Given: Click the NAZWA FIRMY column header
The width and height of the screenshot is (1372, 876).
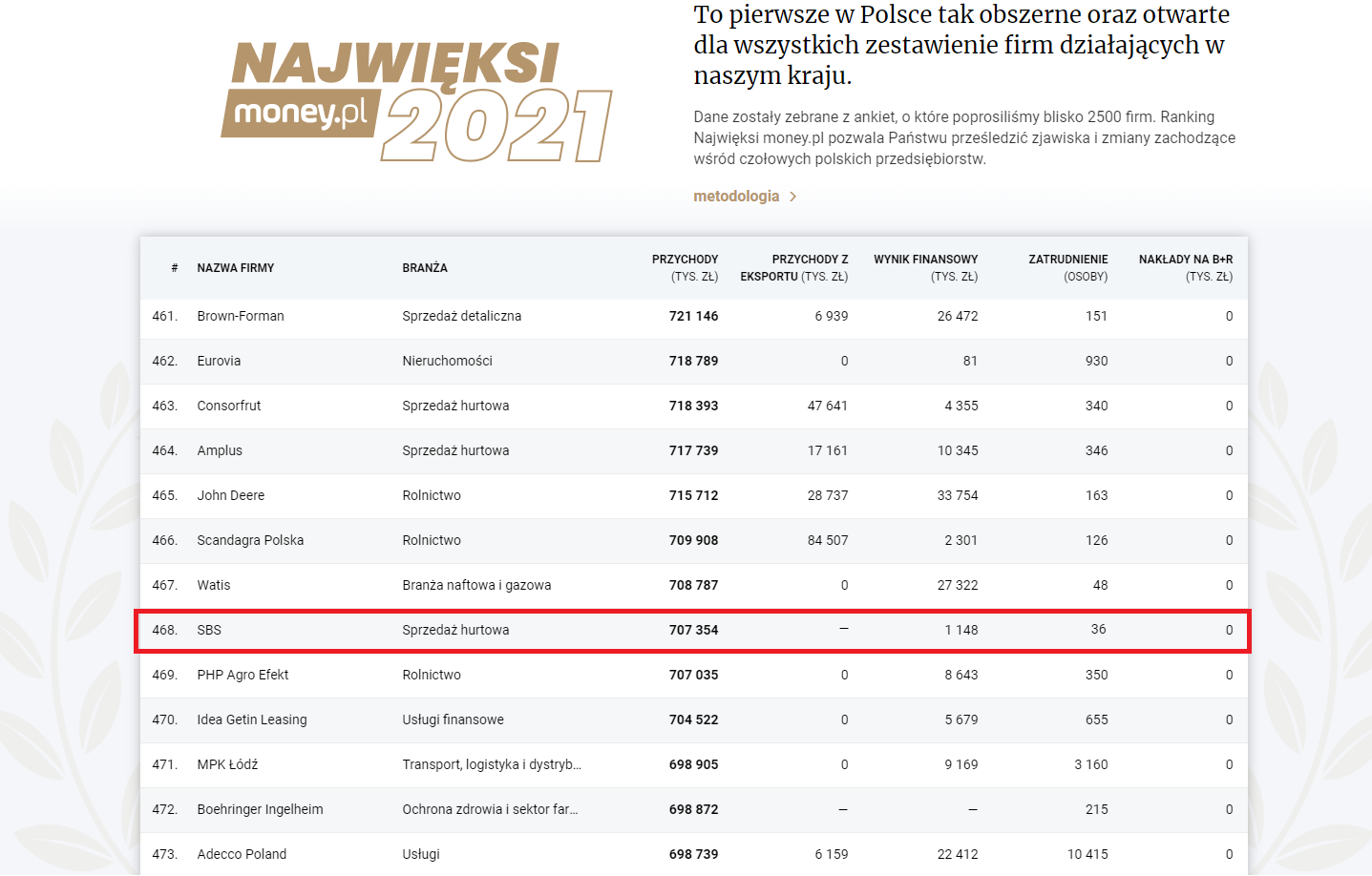Looking at the screenshot, I should pyautogui.click(x=236, y=268).
